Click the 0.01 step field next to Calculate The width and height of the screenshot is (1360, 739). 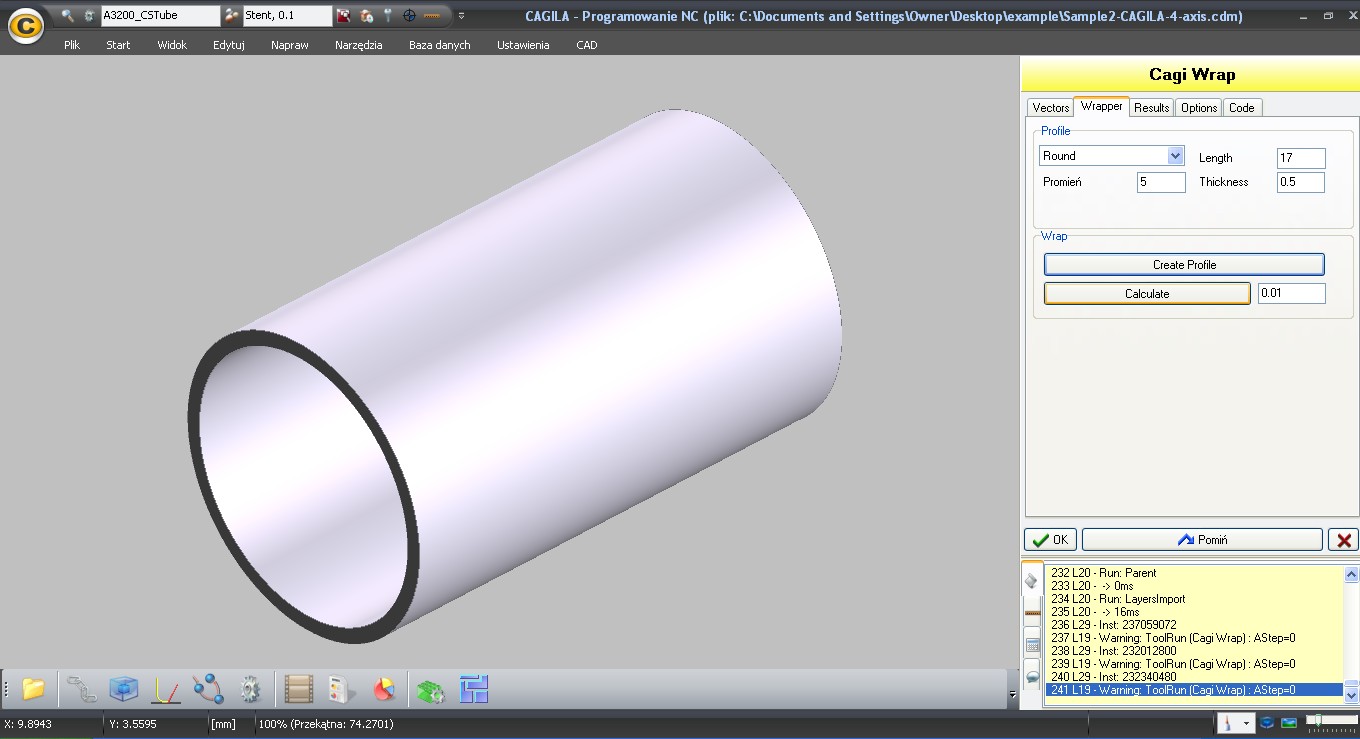(1292, 293)
